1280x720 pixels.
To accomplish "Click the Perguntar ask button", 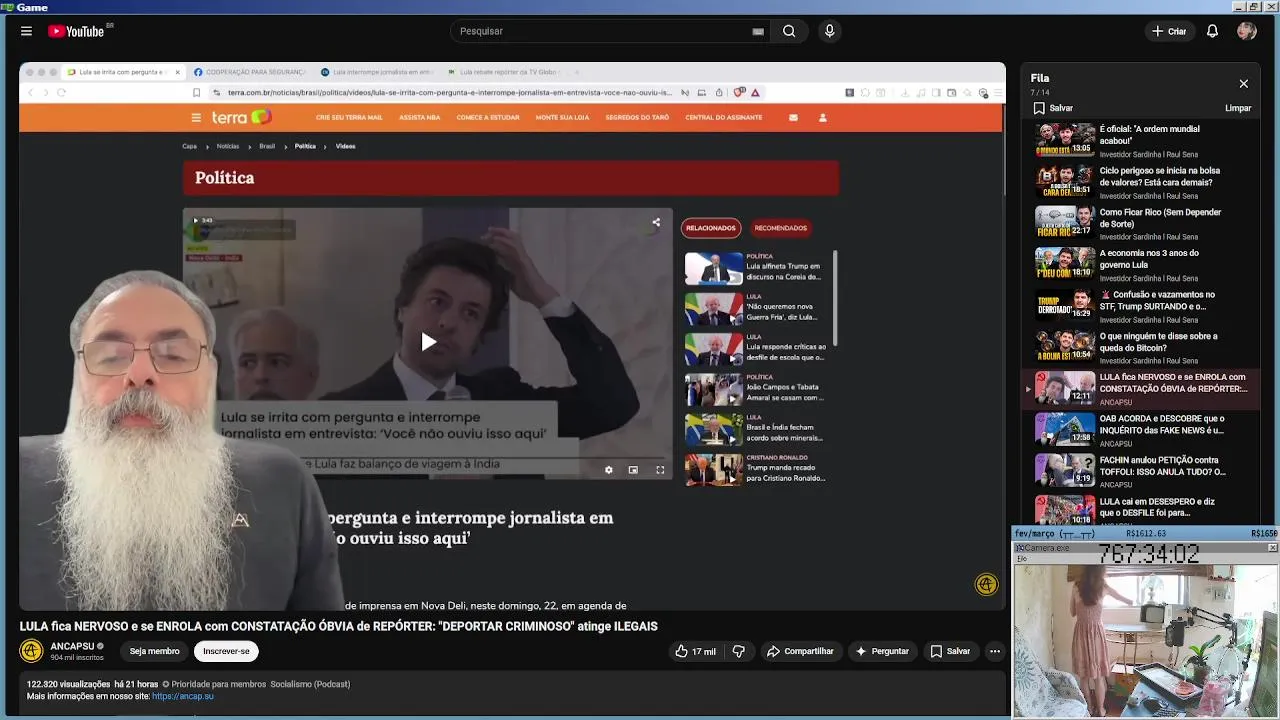I will [x=881, y=651].
